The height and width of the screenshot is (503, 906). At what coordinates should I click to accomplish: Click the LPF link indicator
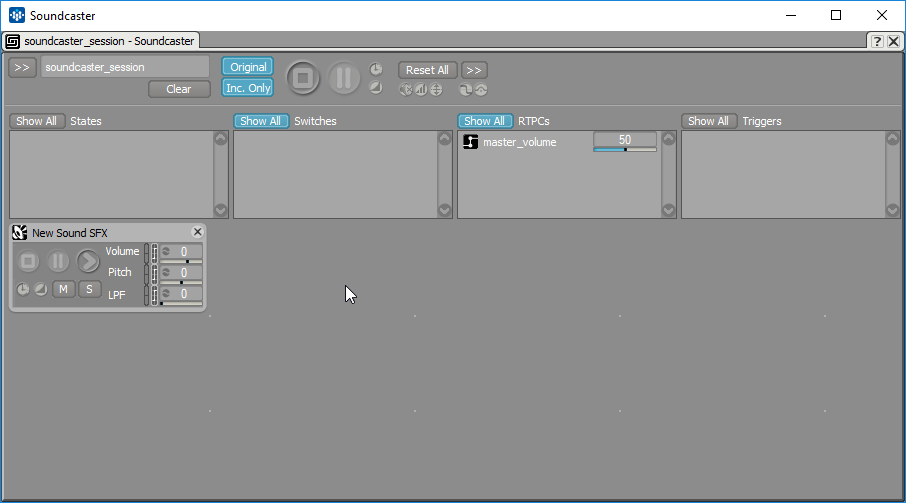pos(146,295)
